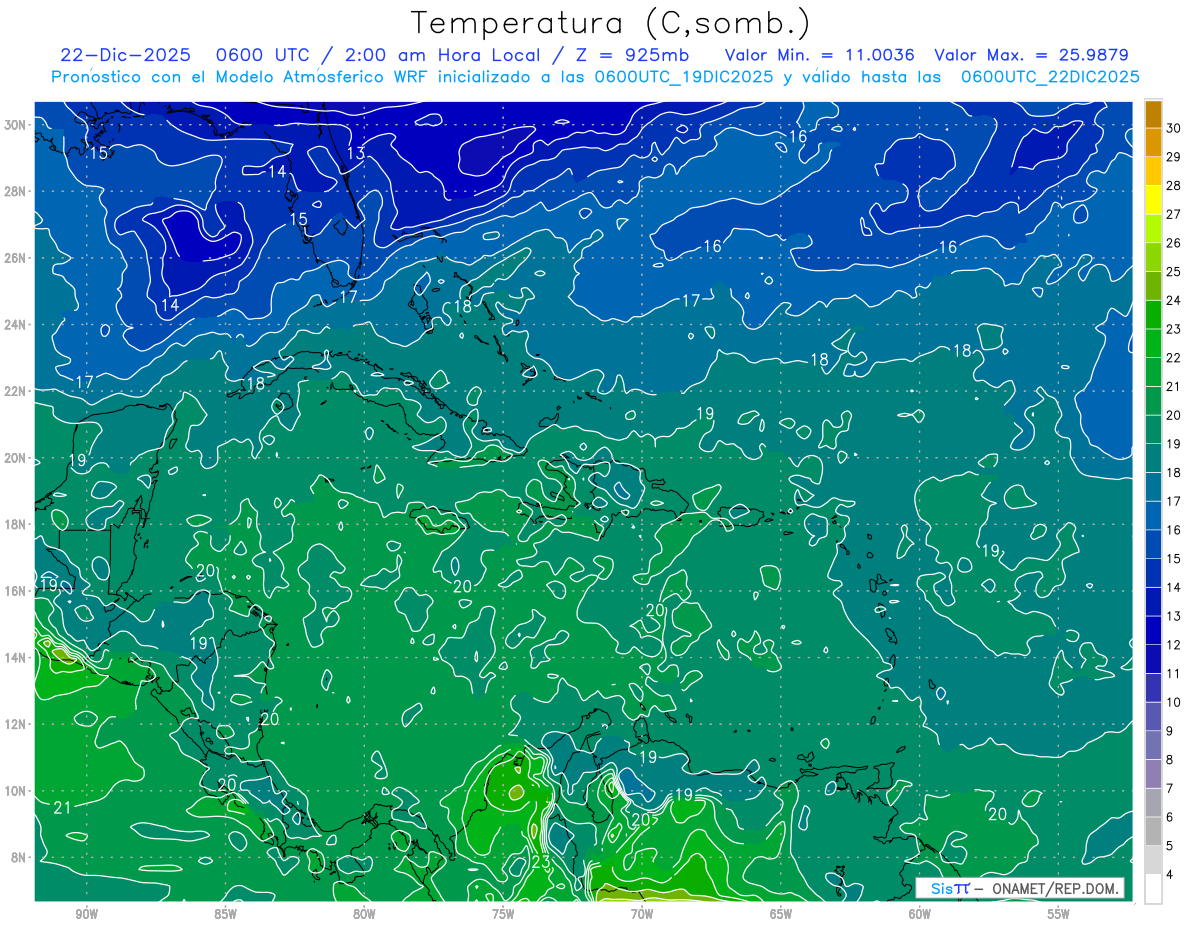1200x927 pixels.
Task: Click the valid-until stamp "0600UTC_22DIC2025"
Action: click(1050, 77)
